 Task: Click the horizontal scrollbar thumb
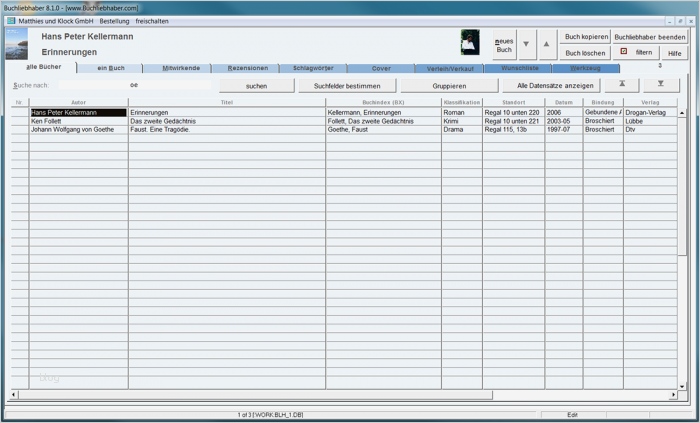click(255, 395)
